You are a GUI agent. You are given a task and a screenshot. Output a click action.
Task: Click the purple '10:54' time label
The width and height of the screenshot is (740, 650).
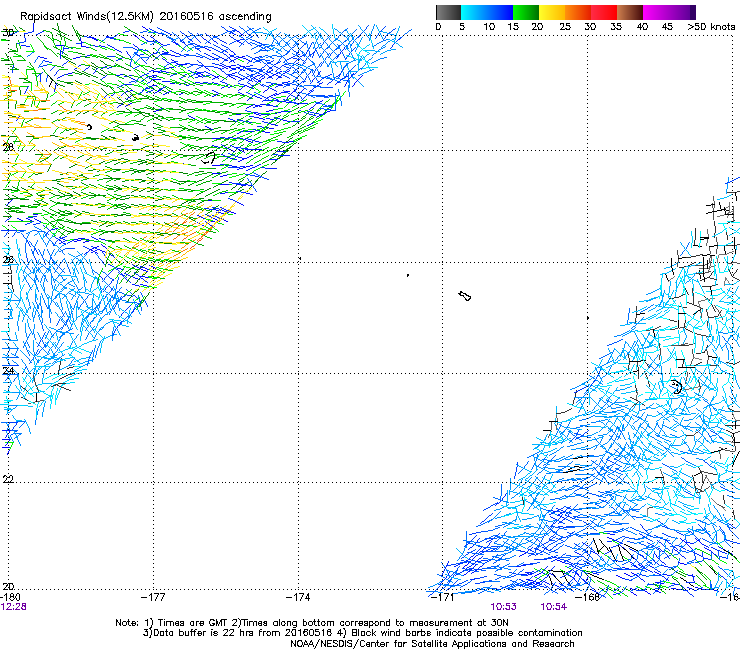coord(554,607)
